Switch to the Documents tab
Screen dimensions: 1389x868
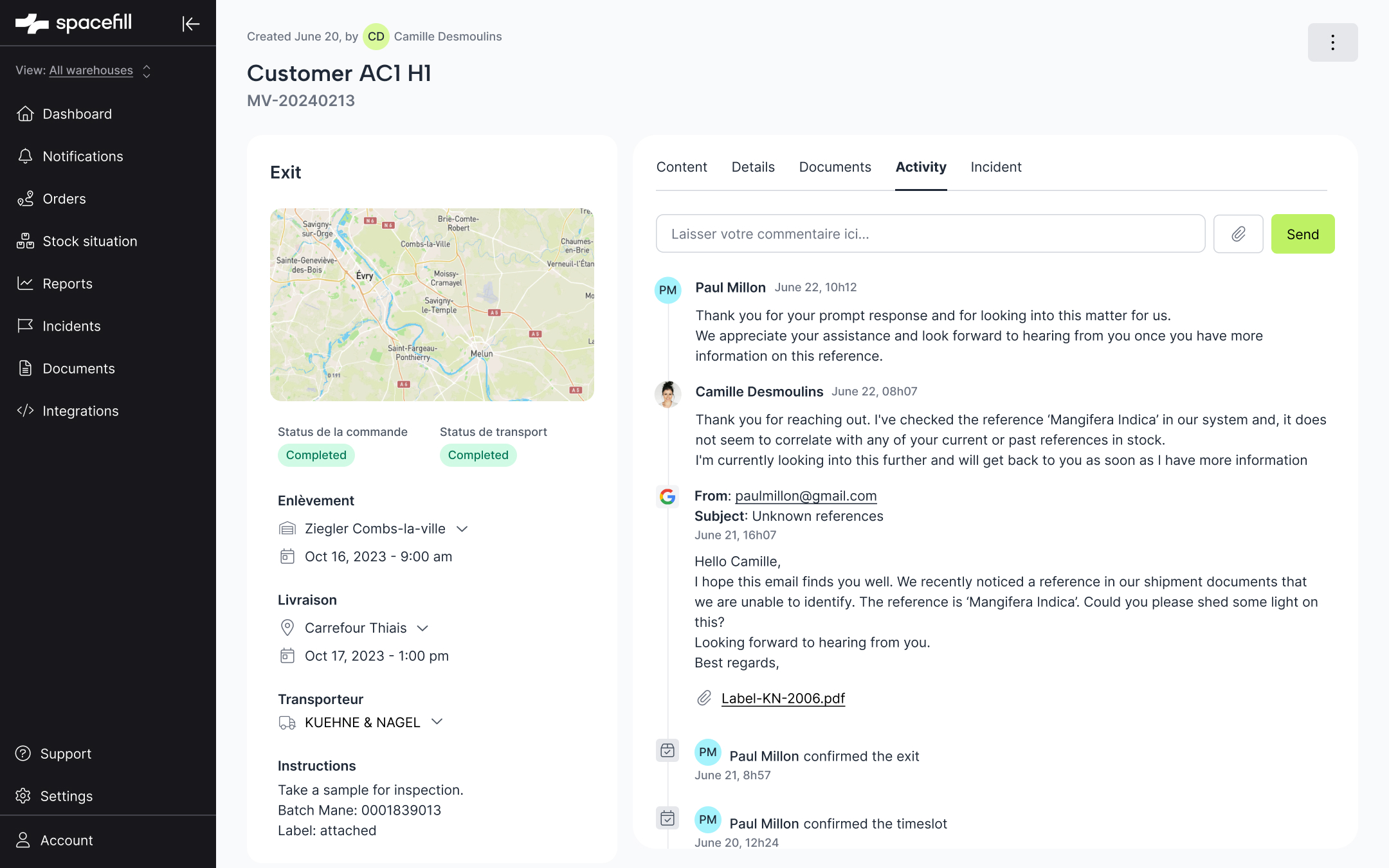[x=835, y=167]
